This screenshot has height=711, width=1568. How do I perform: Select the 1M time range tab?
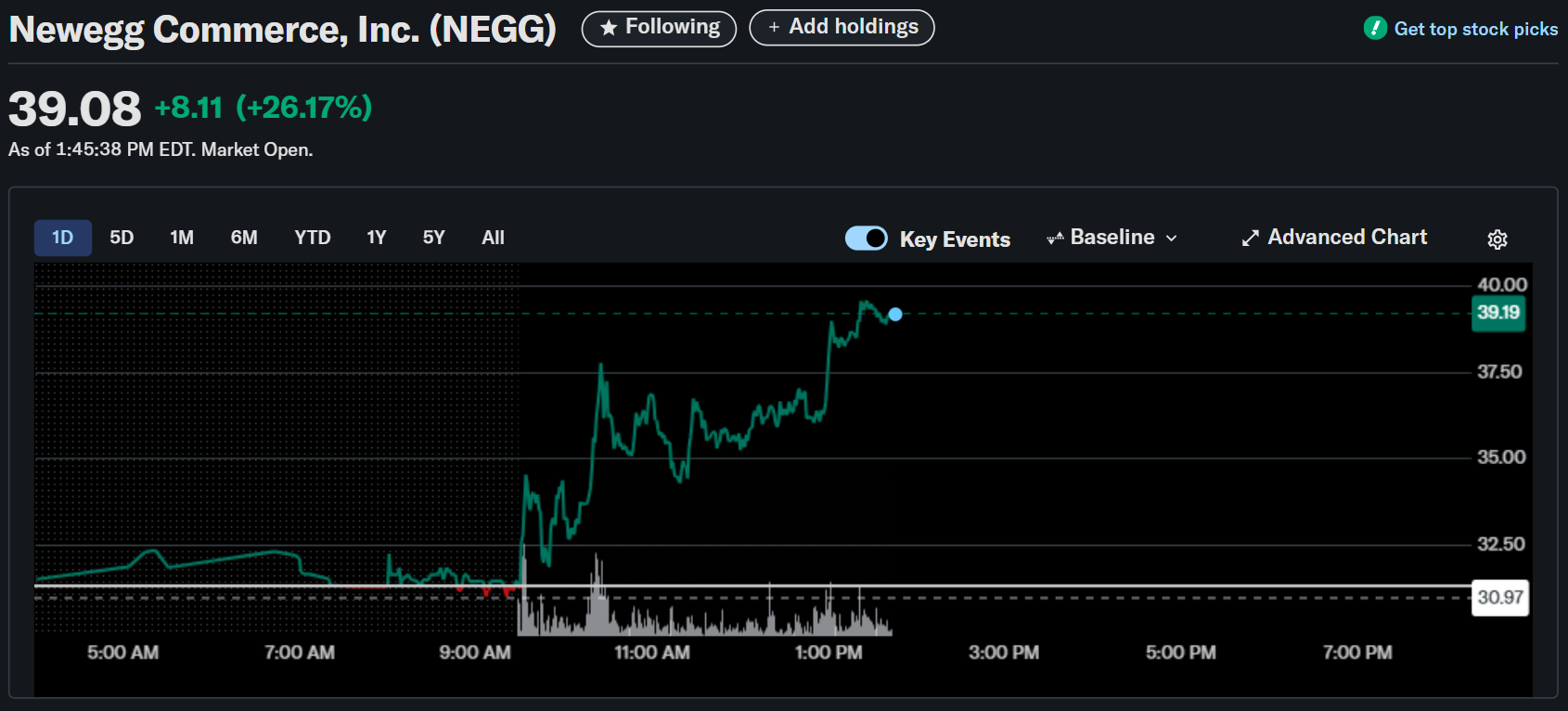182,238
